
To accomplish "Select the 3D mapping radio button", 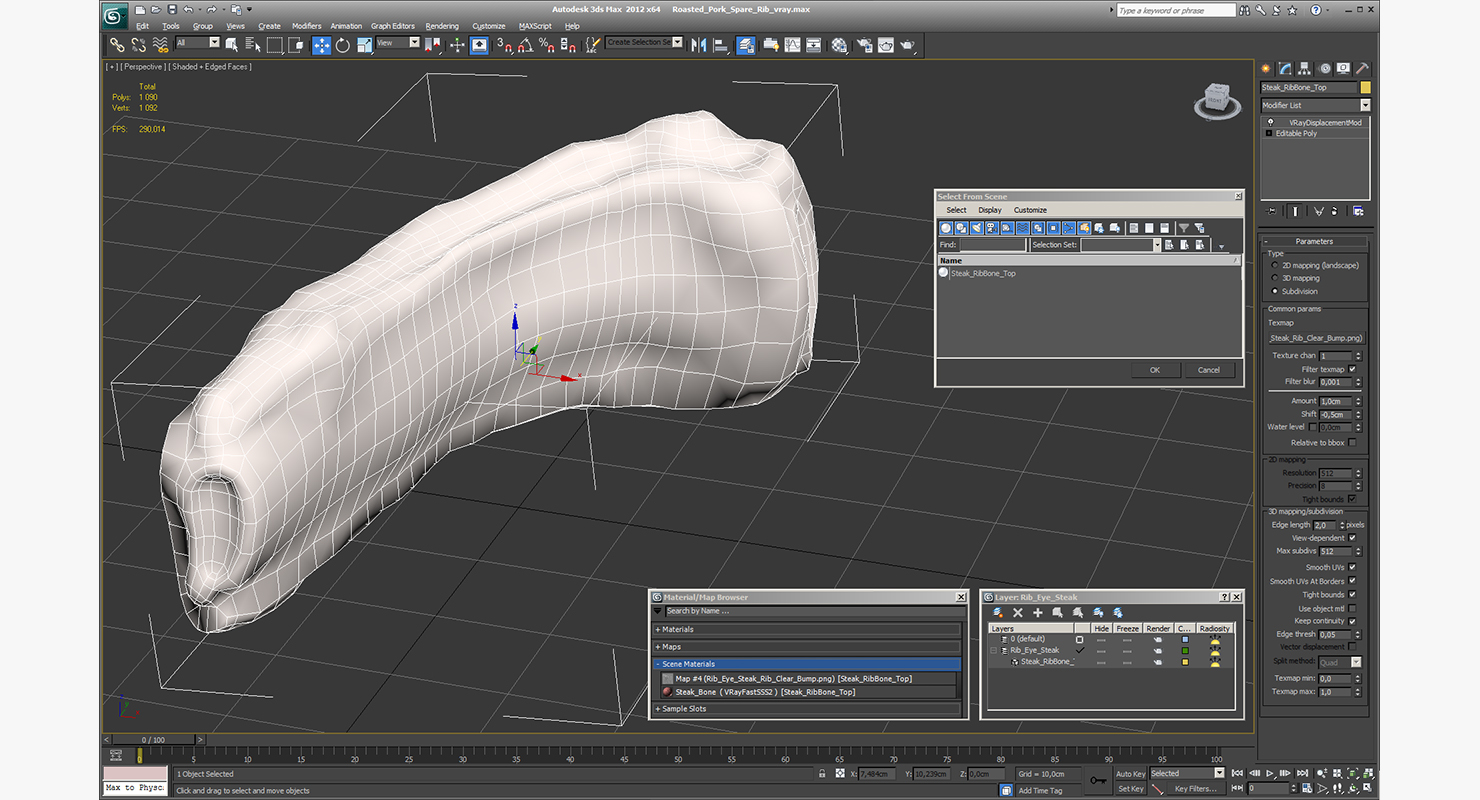I will (1274, 278).
